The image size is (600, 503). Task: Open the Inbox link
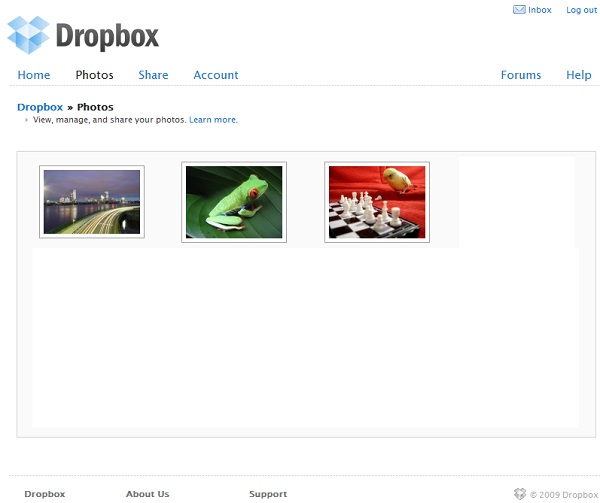[x=540, y=10]
